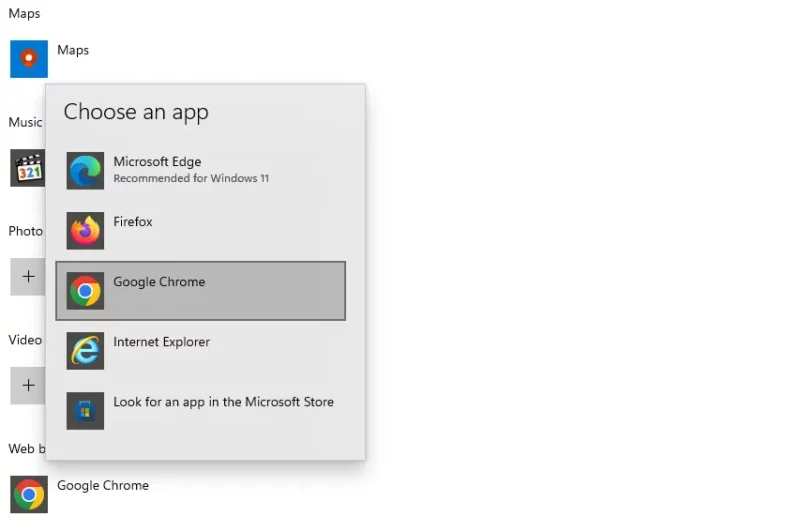The width and height of the screenshot is (800, 532).
Task: Open the current Web browser default Google Chrome label
Action: (x=103, y=485)
